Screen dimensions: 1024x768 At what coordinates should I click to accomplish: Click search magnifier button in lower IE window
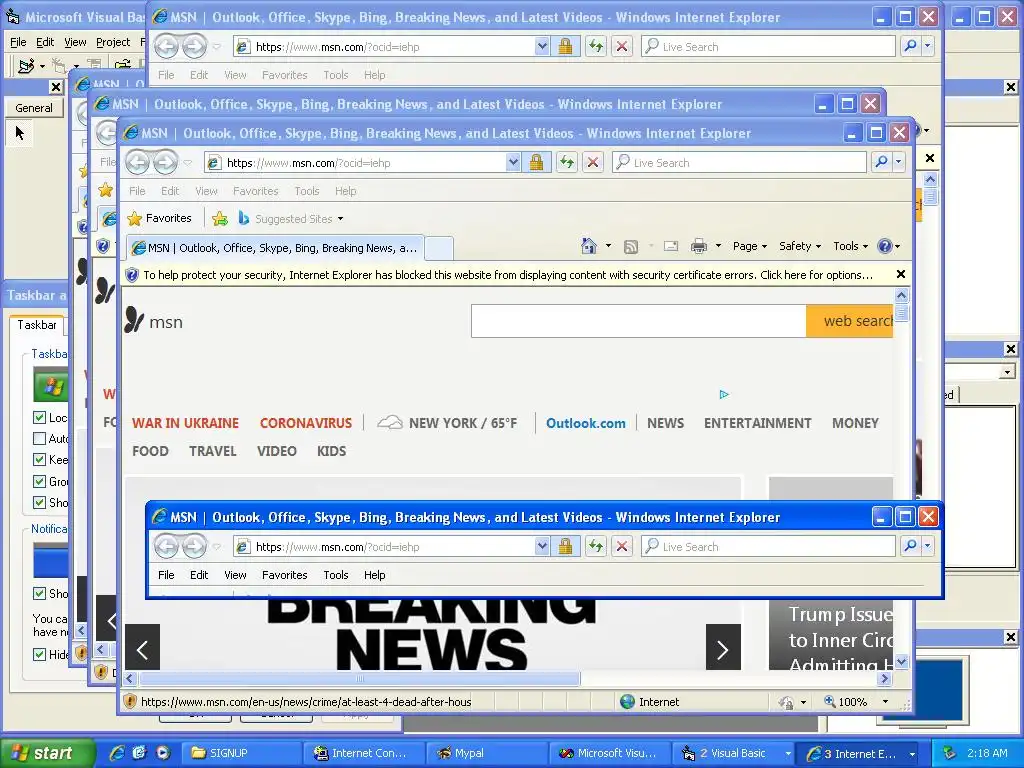click(x=910, y=546)
